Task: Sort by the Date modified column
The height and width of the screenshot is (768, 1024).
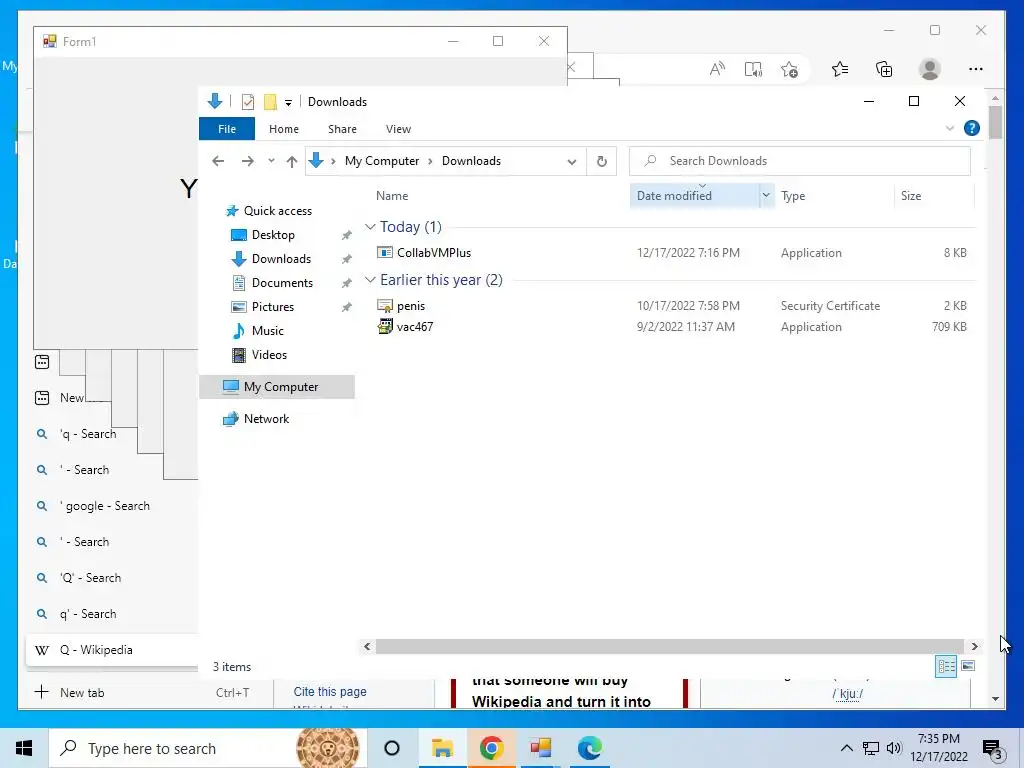Action: 674,195
